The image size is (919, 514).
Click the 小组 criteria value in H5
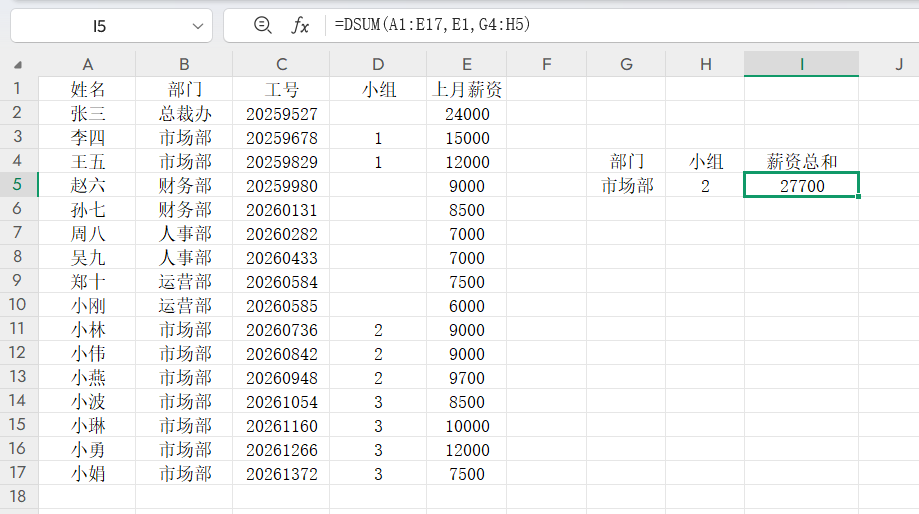tap(705, 186)
